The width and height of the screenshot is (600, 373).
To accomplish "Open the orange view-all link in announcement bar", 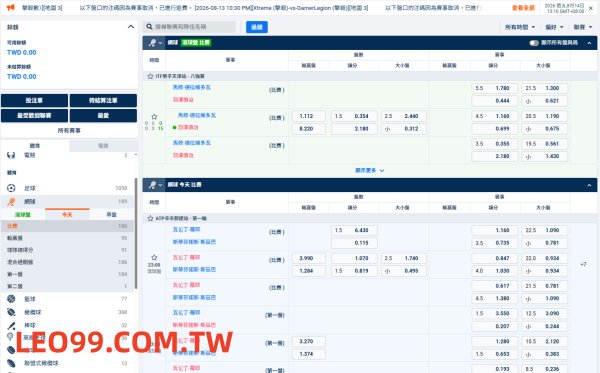I will coord(523,8).
